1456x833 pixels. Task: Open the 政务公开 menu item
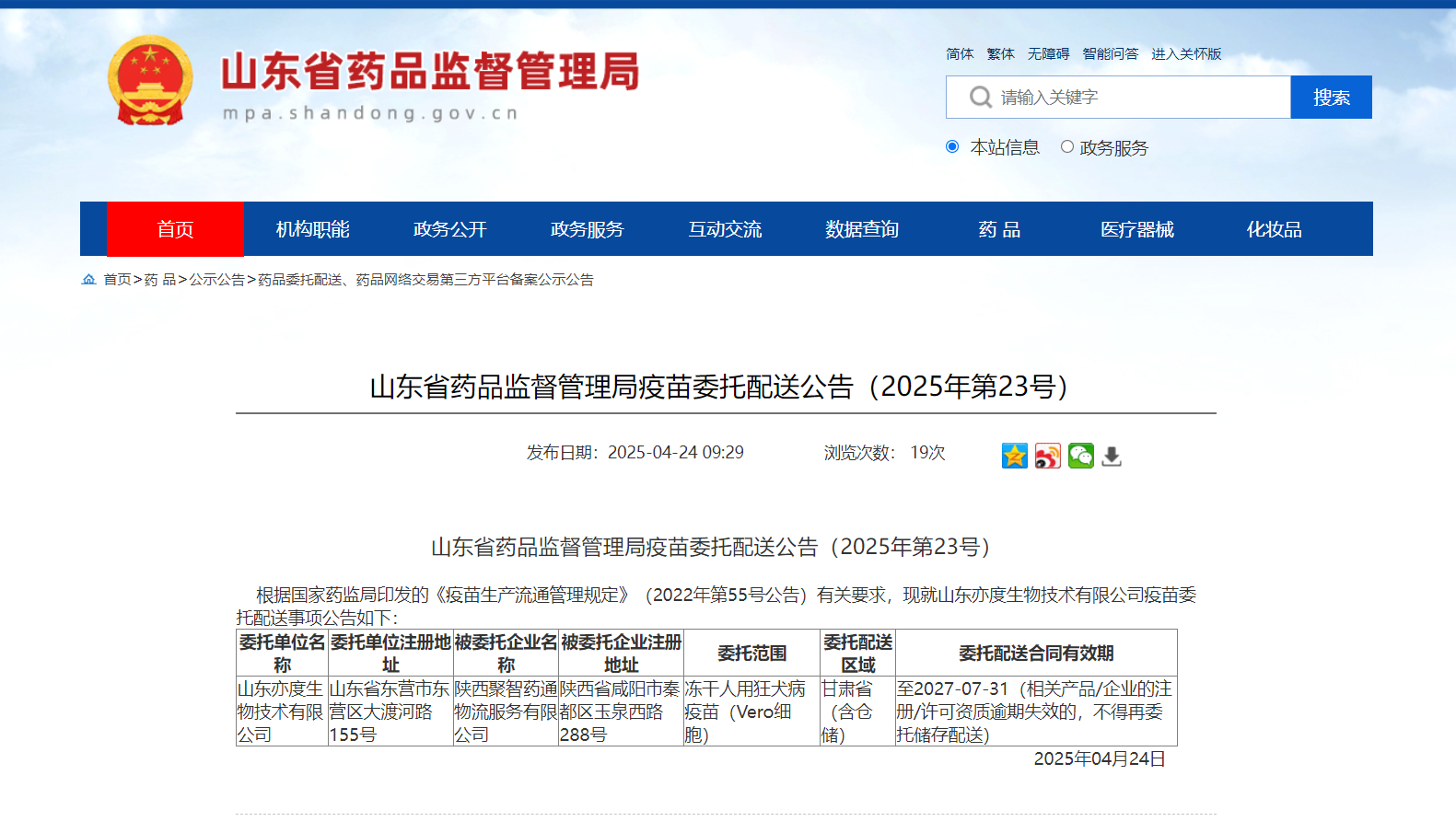450,229
